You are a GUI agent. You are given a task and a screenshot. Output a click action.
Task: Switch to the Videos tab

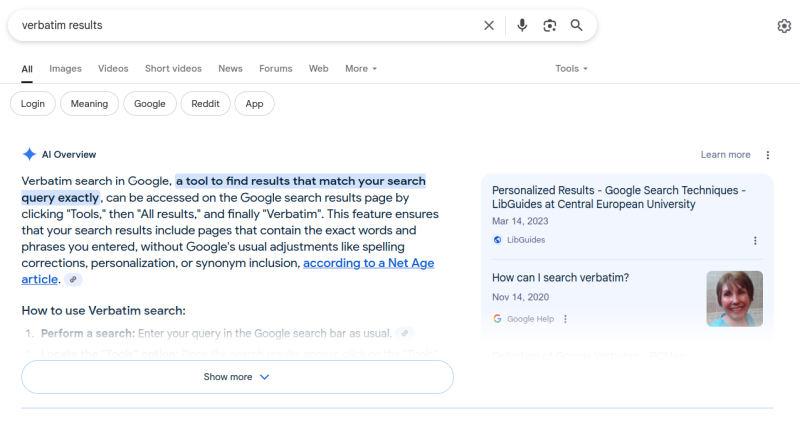click(x=113, y=68)
